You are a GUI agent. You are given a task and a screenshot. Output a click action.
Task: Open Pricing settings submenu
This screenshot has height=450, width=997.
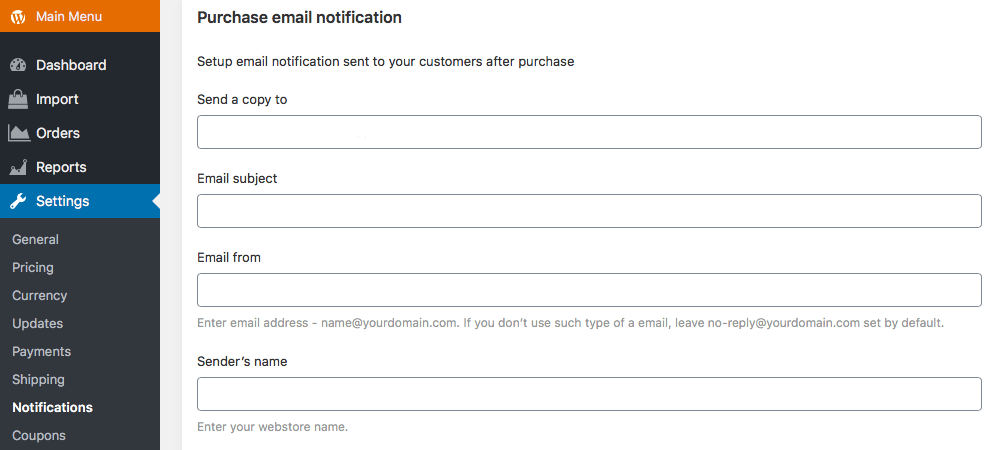click(x=33, y=267)
